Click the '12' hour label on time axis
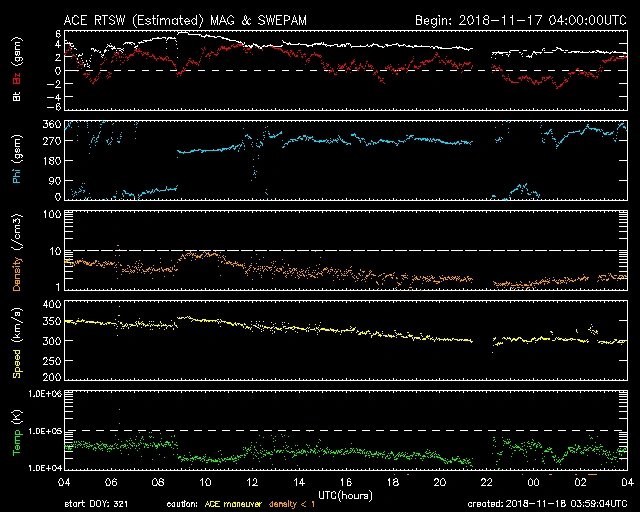640x512 pixels. pyautogui.click(x=252, y=483)
